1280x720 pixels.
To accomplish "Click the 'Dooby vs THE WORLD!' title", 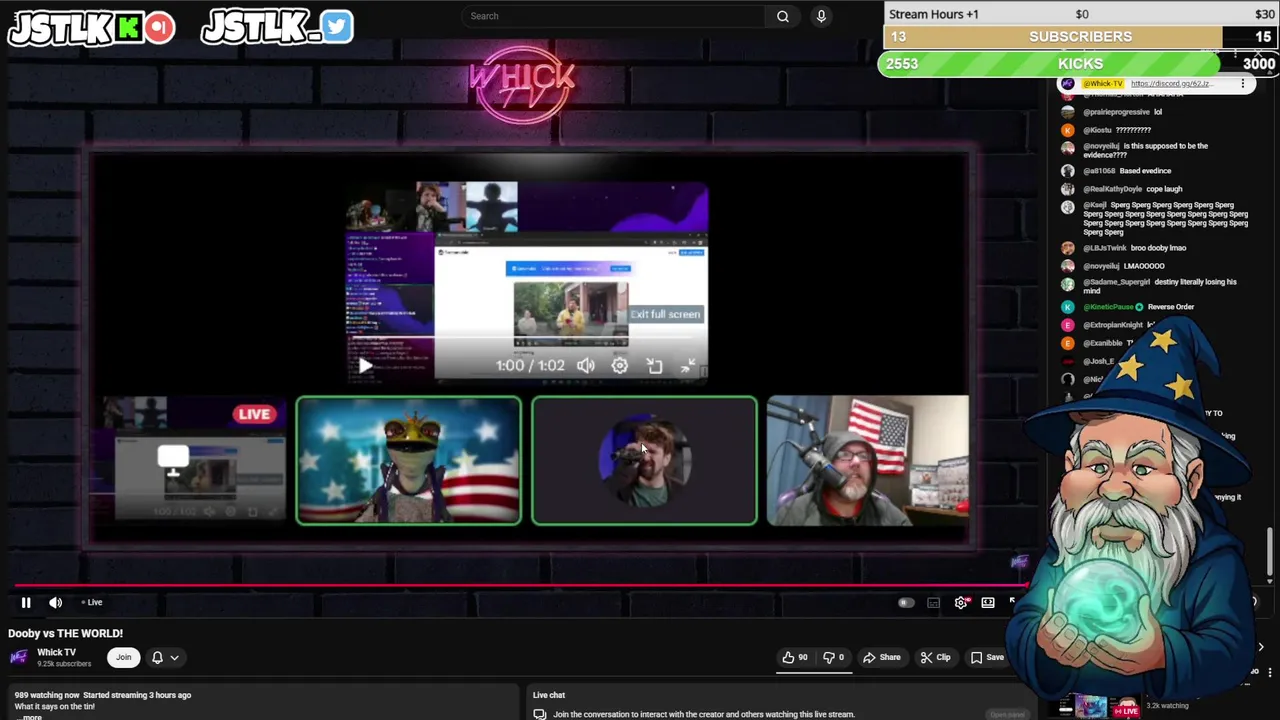I will (66, 633).
